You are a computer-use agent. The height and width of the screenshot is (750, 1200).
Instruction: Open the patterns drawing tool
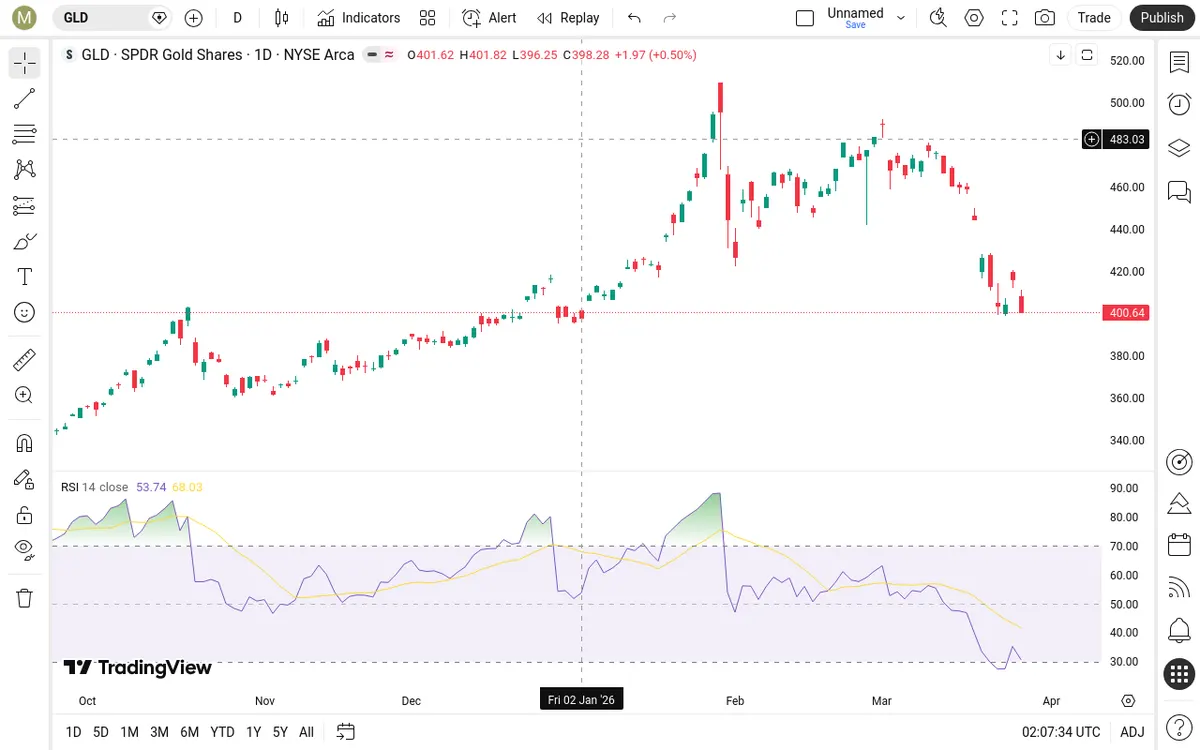pyautogui.click(x=25, y=170)
